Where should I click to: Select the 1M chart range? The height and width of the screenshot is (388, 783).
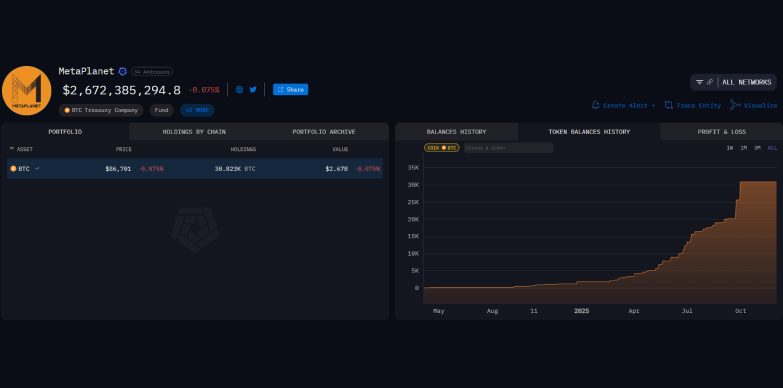click(744, 148)
